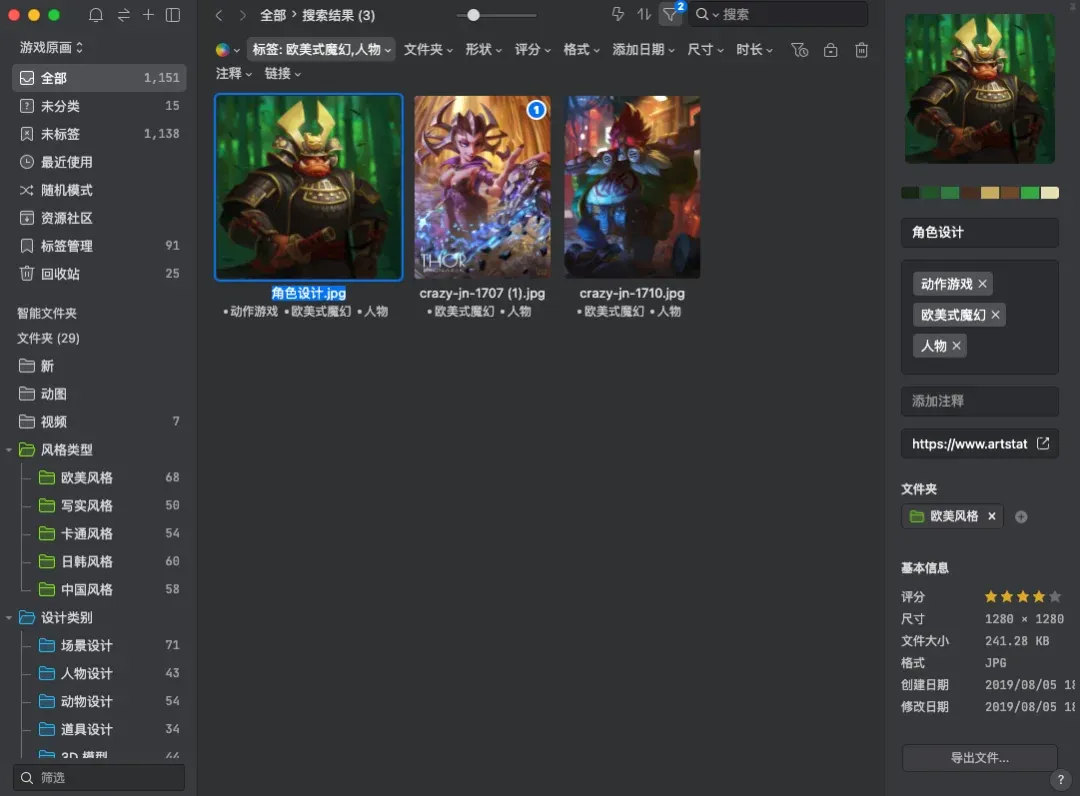The image size is (1080, 796).
Task: Collapse the 设计类别 folder group
Action: point(9,618)
